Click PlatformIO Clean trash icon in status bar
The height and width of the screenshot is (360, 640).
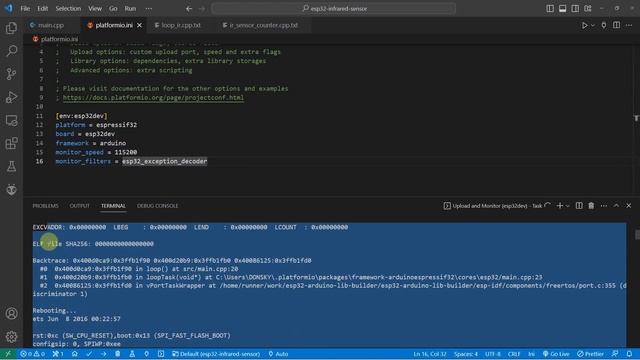pyautogui.click(x=118, y=354)
